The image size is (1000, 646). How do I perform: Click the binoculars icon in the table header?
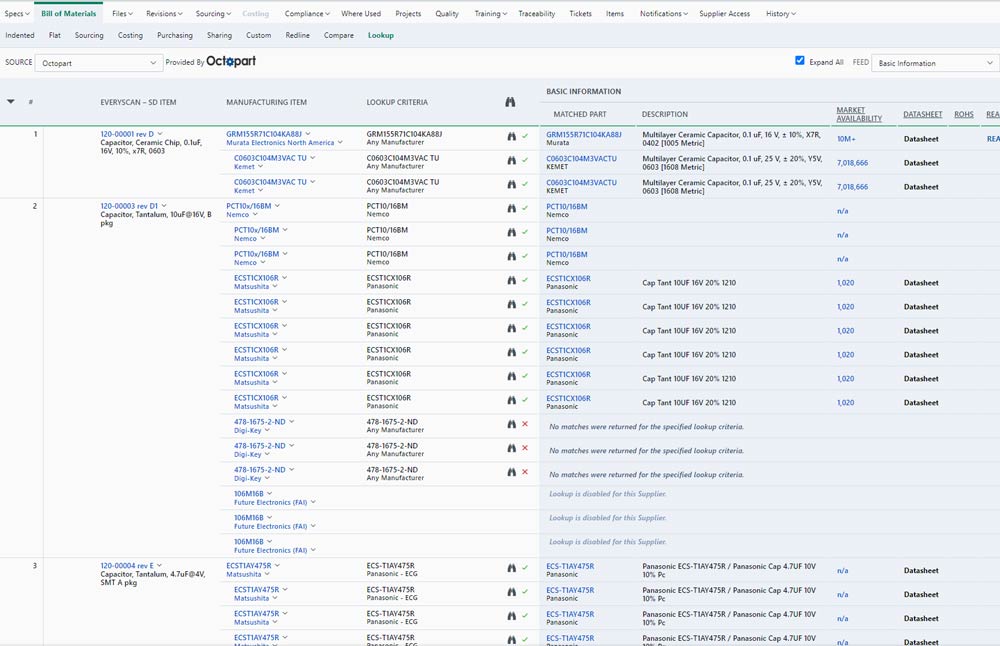click(510, 102)
